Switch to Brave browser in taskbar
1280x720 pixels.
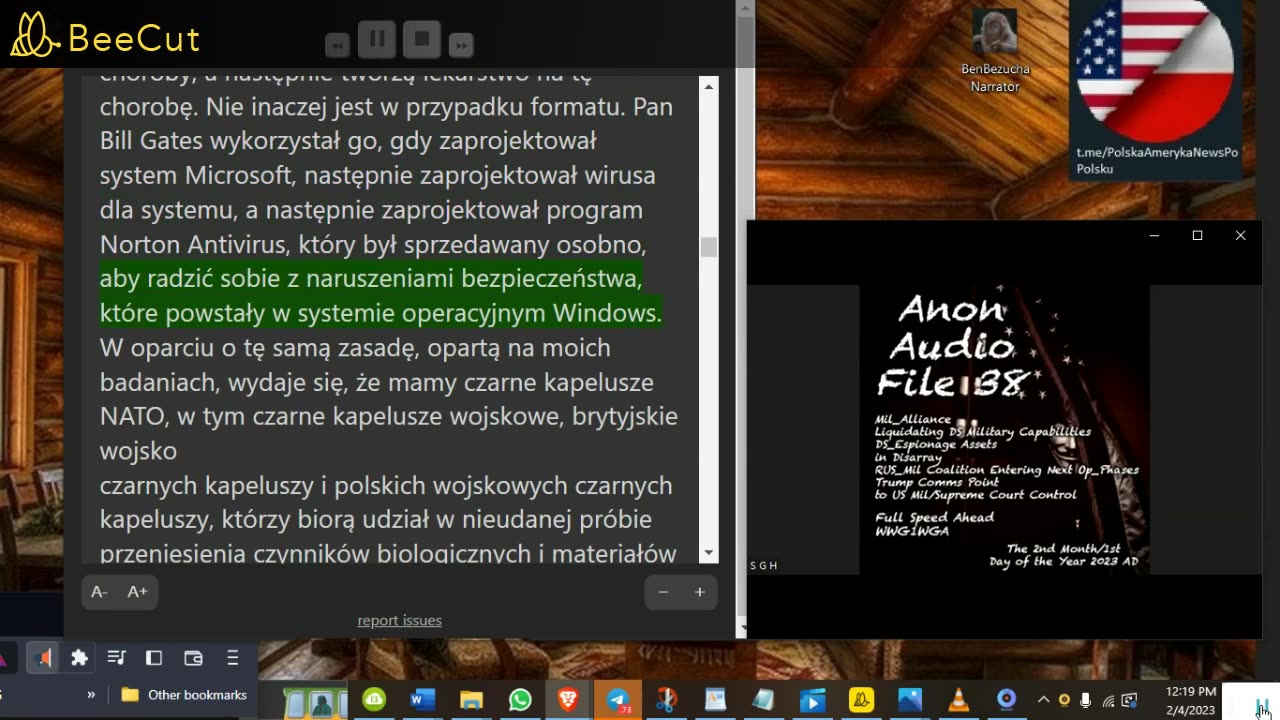pyautogui.click(x=568, y=700)
